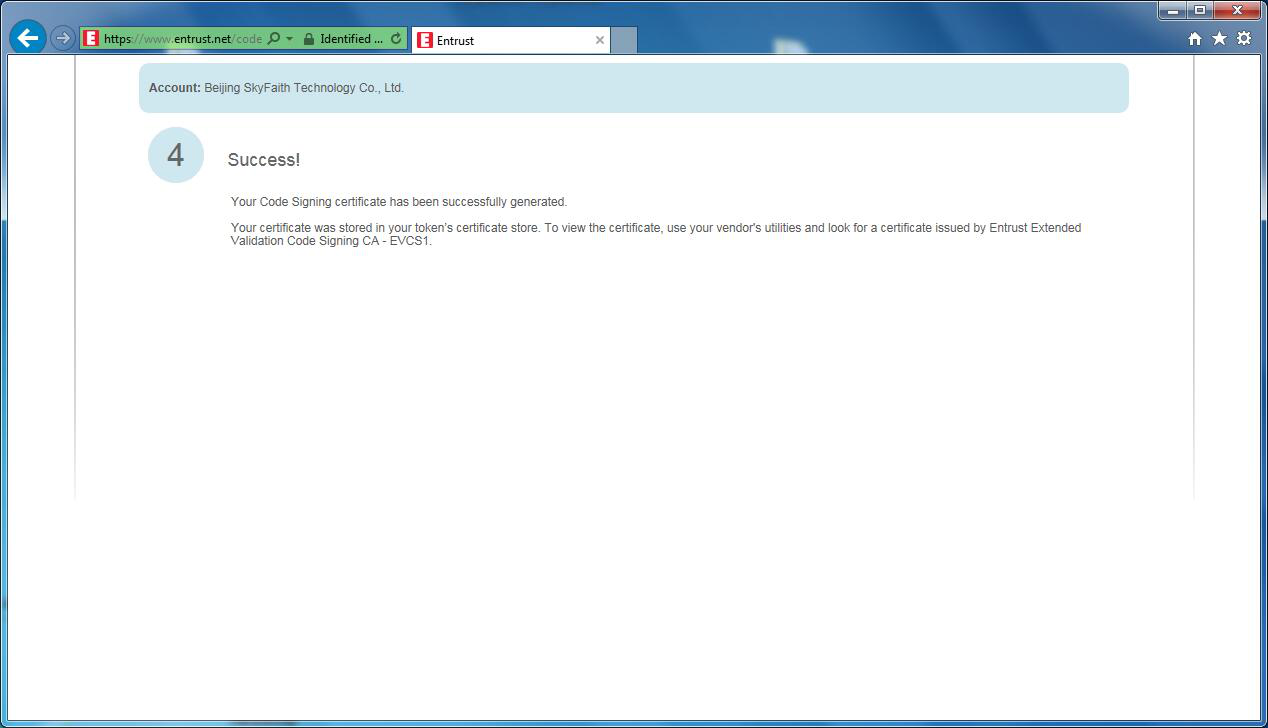Image resolution: width=1268 pixels, height=728 pixels.
Task: Open a new blank tab
Action: (623, 40)
